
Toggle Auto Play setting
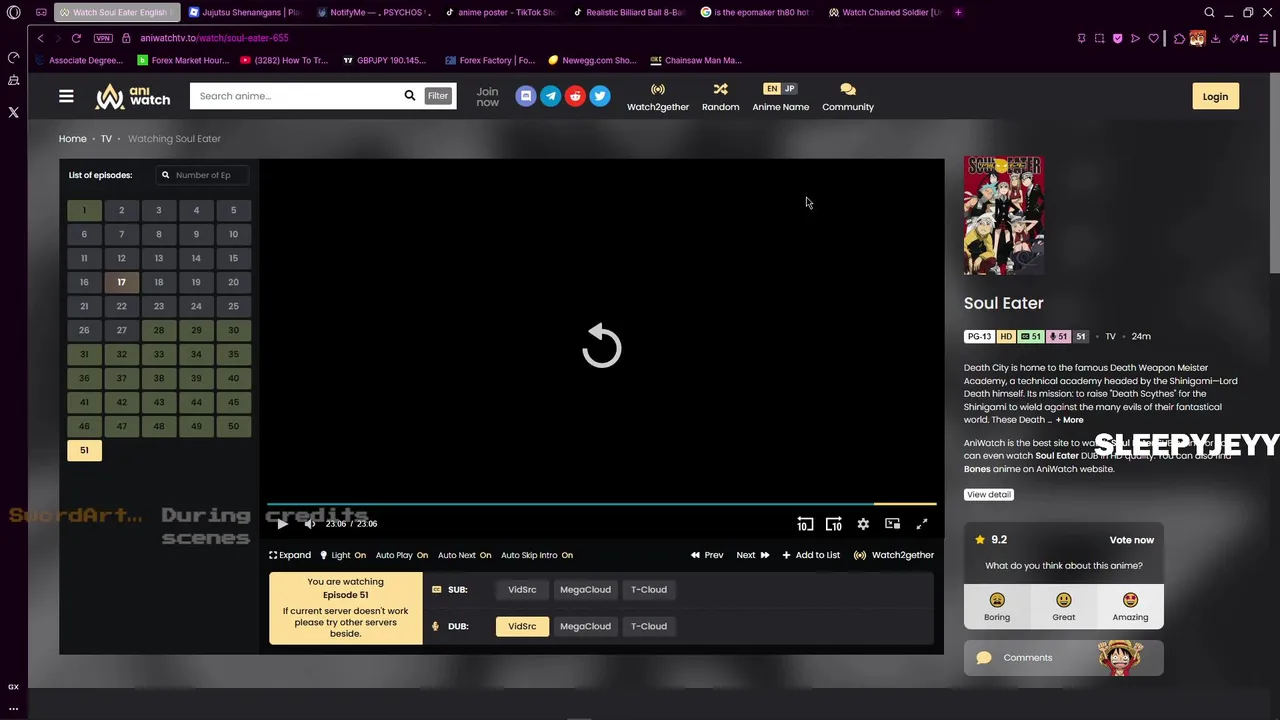(x=402, y=555)
